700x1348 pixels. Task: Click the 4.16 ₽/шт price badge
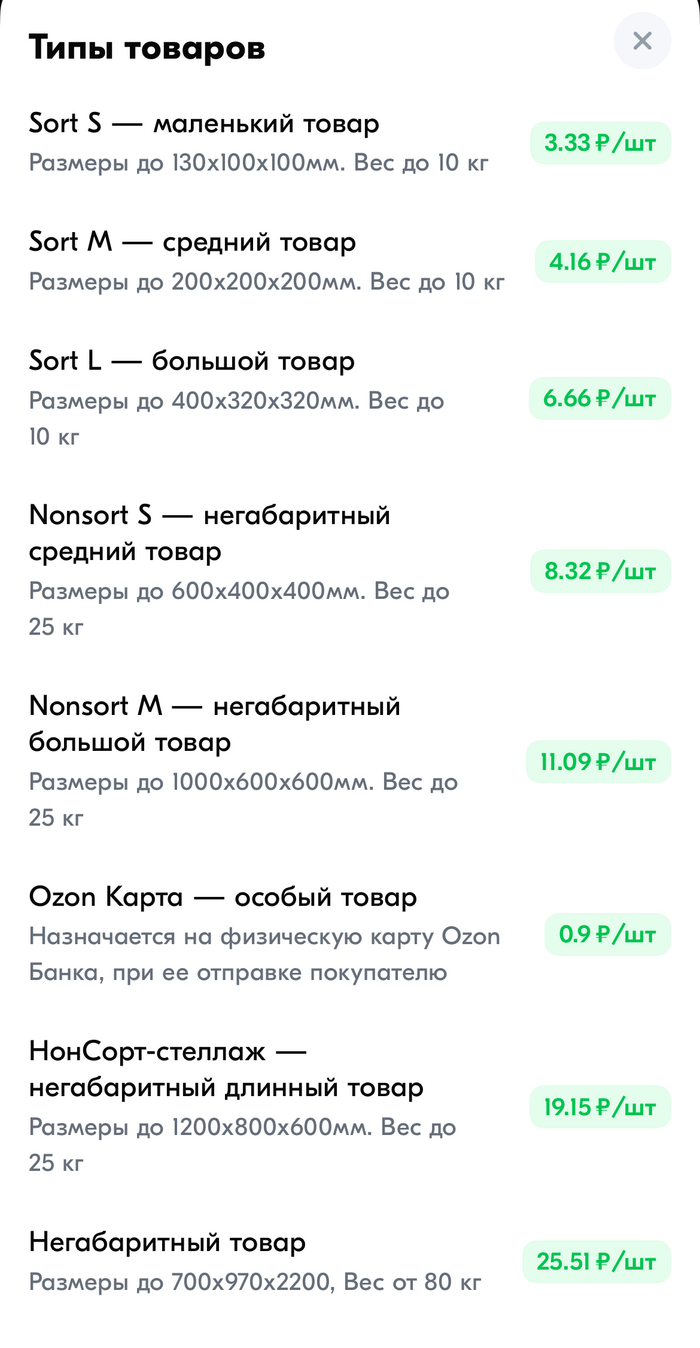[x=602, y=261]
